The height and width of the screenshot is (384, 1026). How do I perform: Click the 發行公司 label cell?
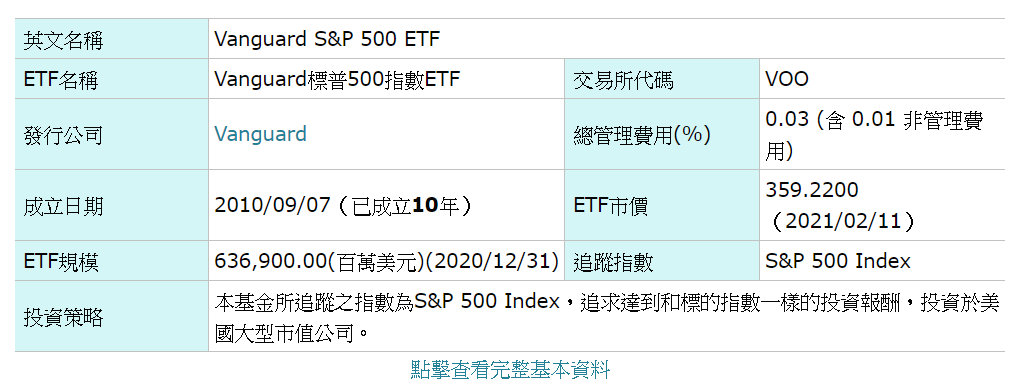pyautogui.click(x=112, y=135)
